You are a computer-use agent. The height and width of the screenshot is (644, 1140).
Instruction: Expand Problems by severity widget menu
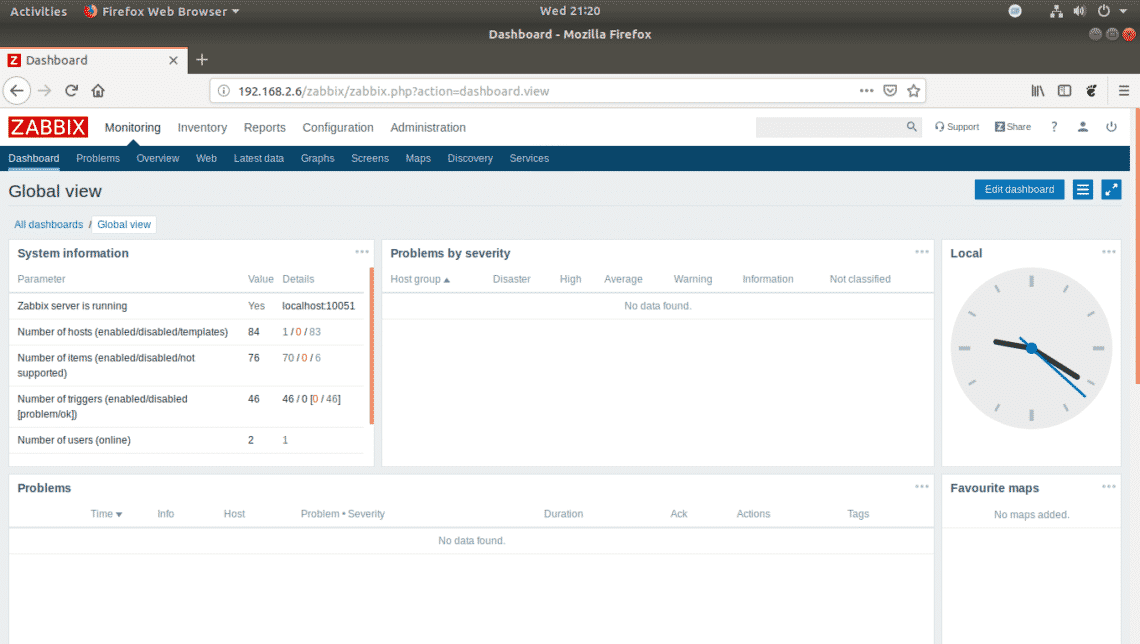point(921,252)
